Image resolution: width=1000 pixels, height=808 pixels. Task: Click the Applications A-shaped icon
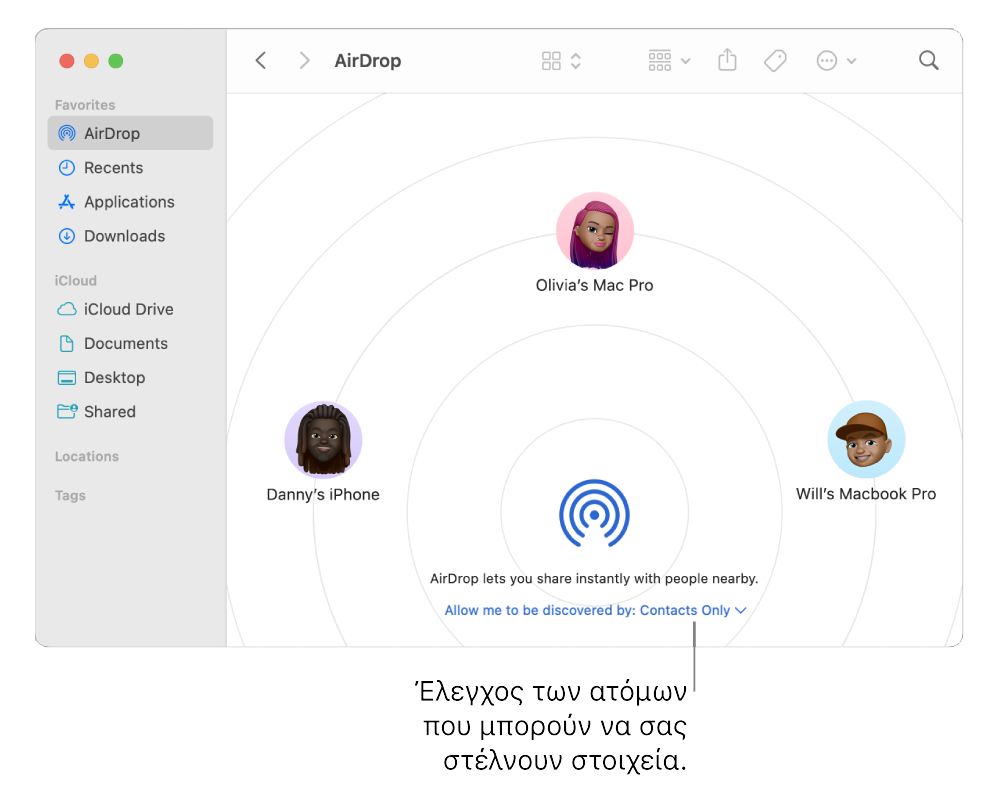[67, 202]
